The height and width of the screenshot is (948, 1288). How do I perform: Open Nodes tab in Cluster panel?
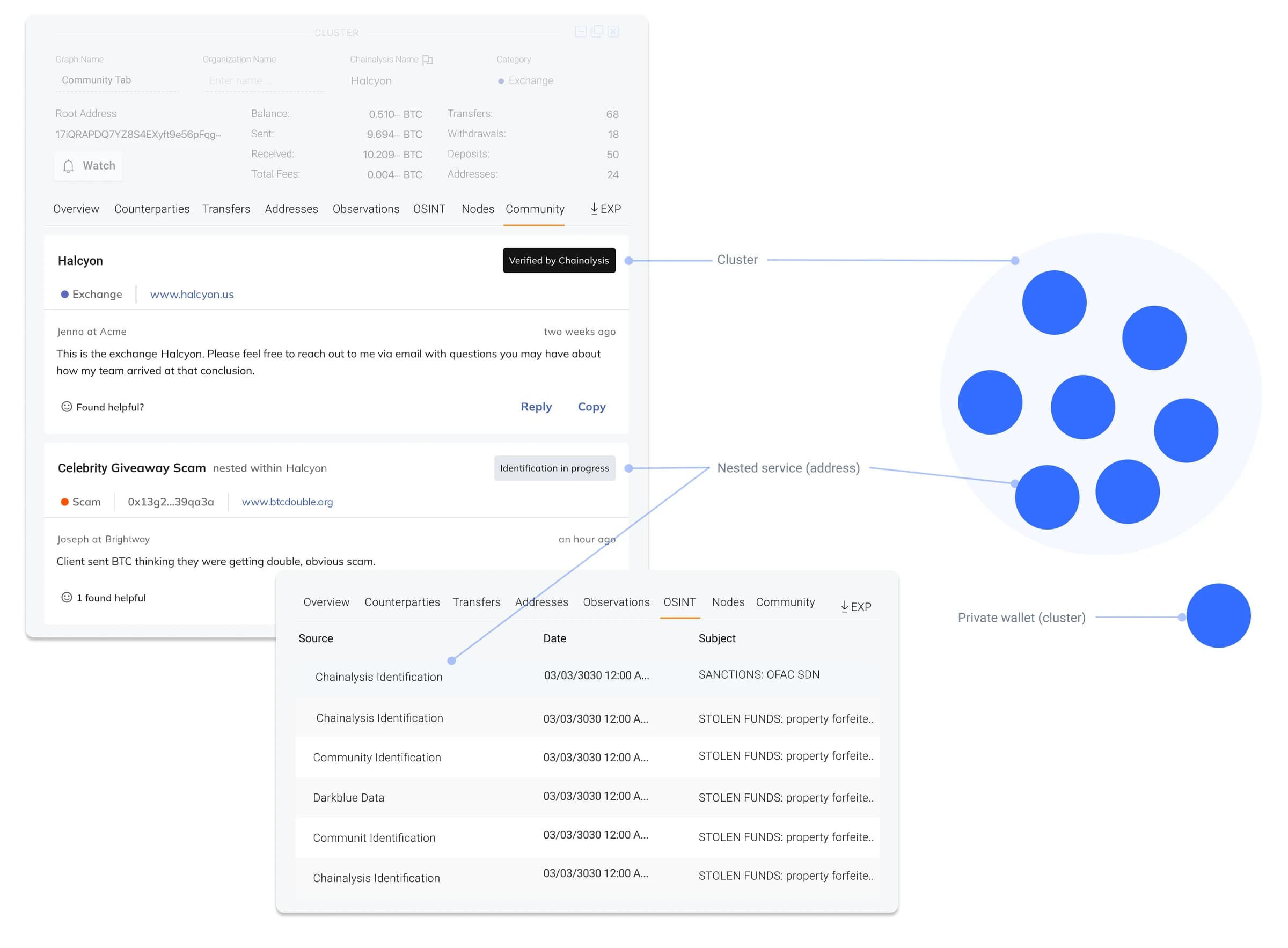[x=478, y=209]
